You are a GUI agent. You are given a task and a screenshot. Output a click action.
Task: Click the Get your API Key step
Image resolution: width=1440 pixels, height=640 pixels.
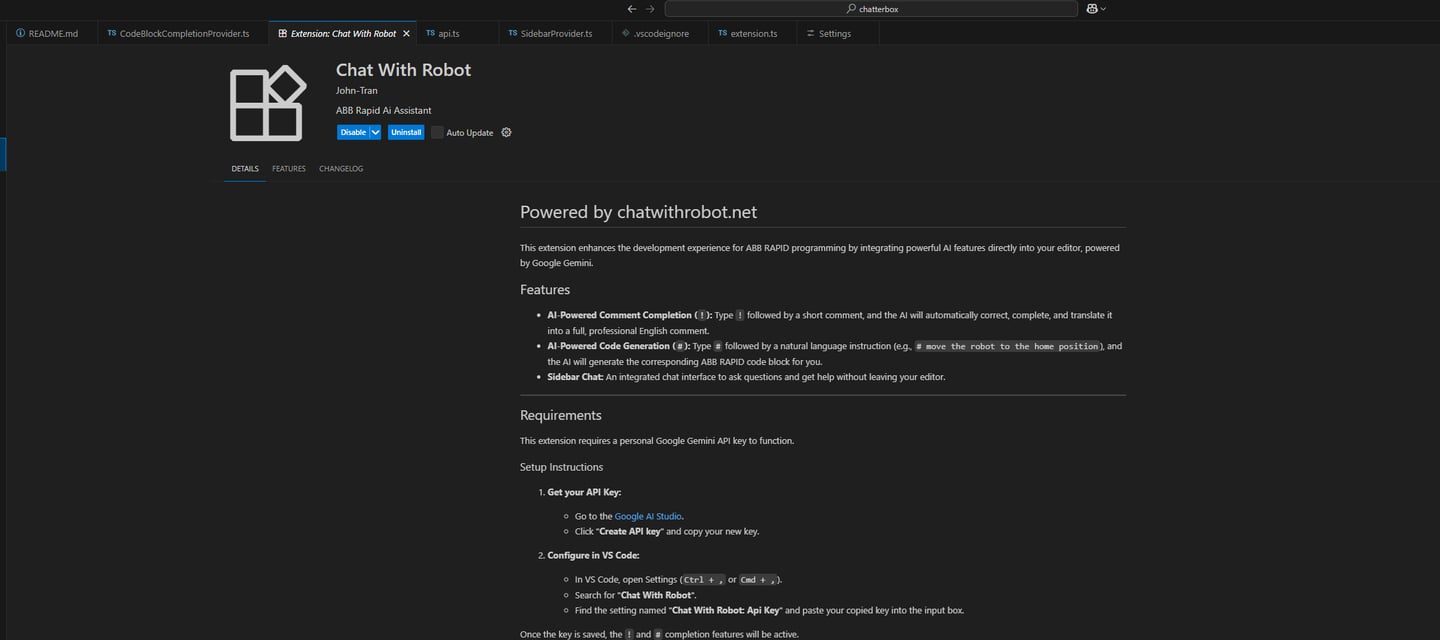point(584,492)
